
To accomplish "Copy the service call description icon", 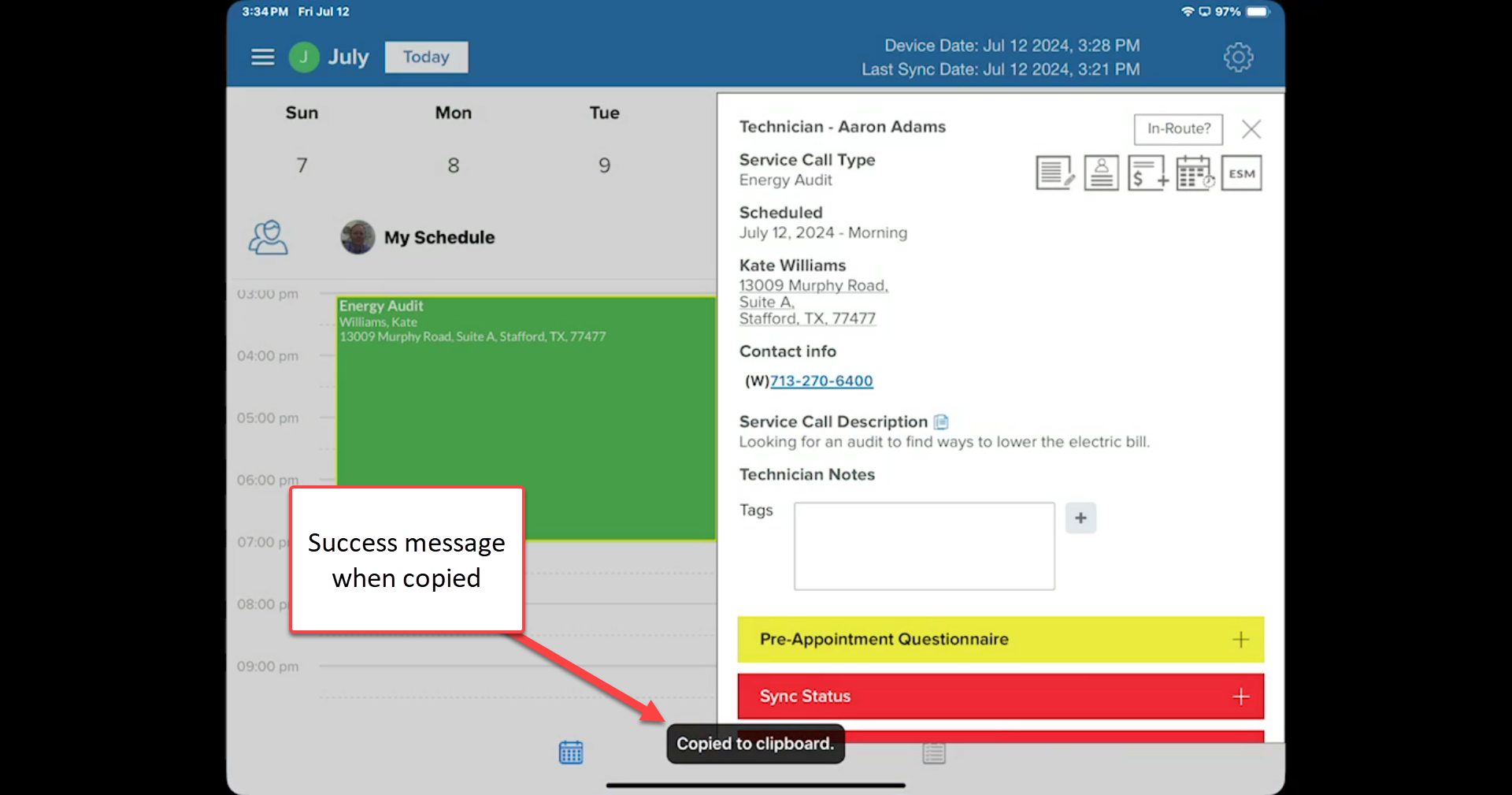I will (941, 422).
